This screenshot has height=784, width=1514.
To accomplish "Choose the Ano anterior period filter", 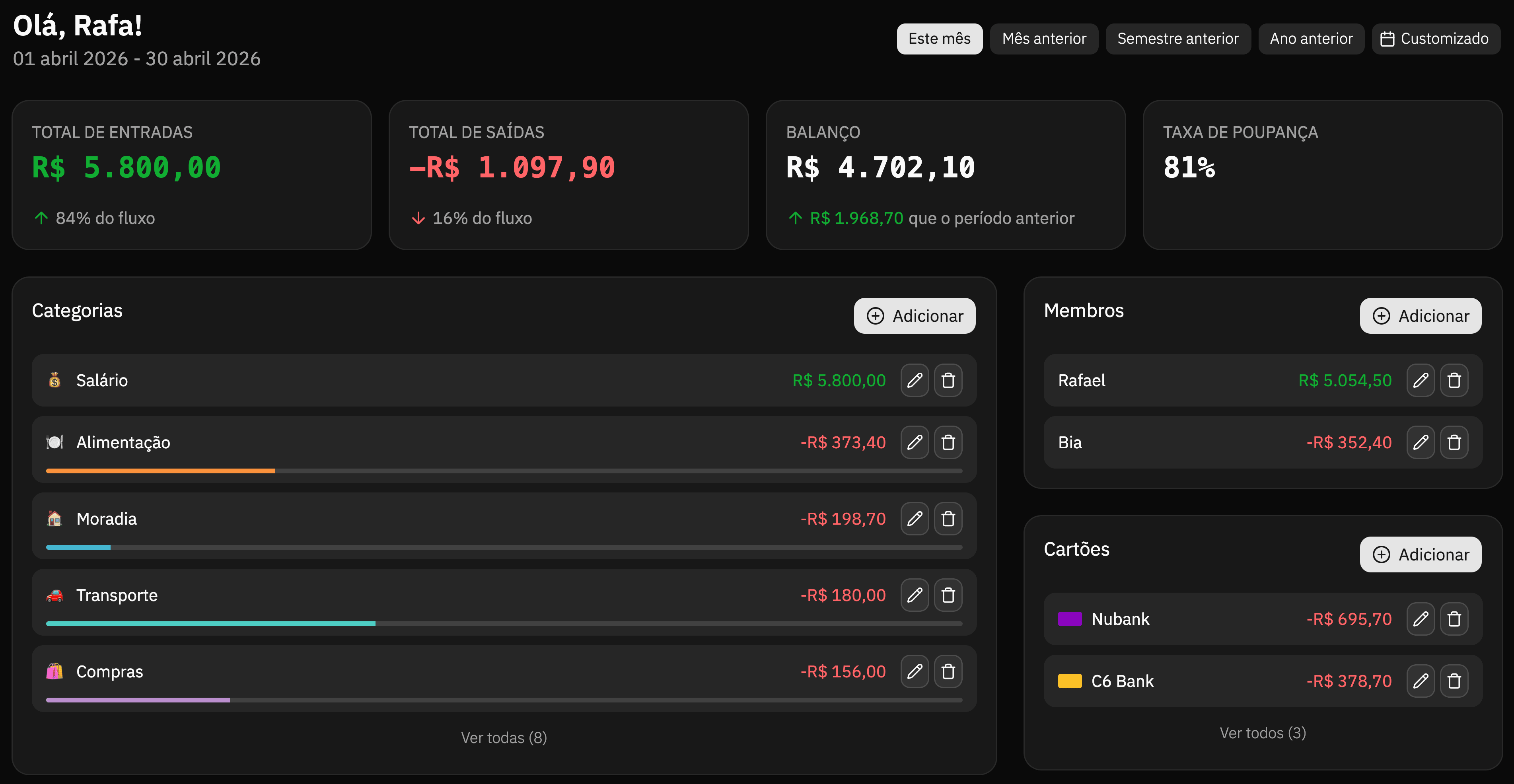I will click(1311, 39).
